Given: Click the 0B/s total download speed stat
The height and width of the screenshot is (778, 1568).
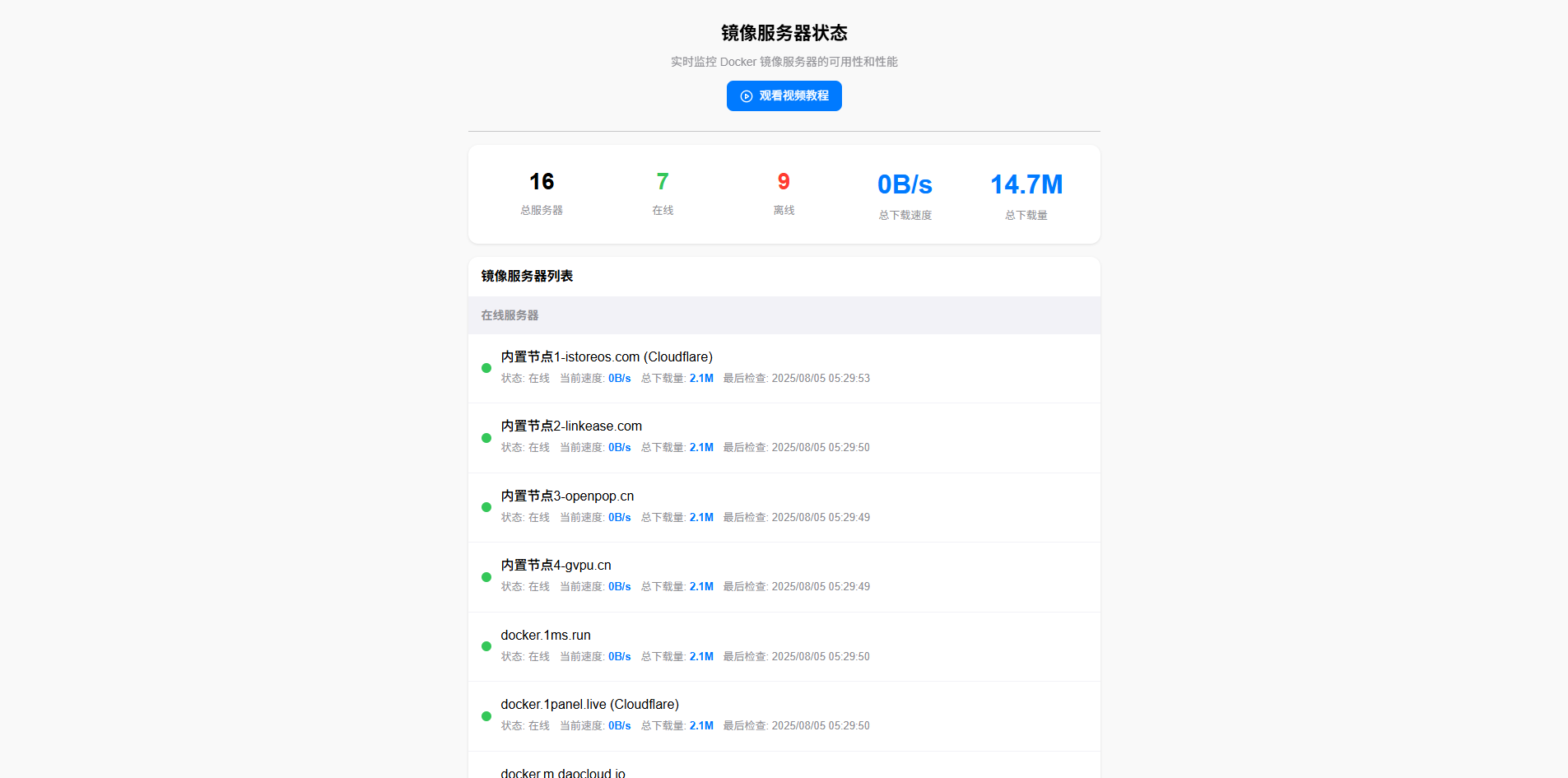Looking at the screenshot, I should [x=905, y=184].
